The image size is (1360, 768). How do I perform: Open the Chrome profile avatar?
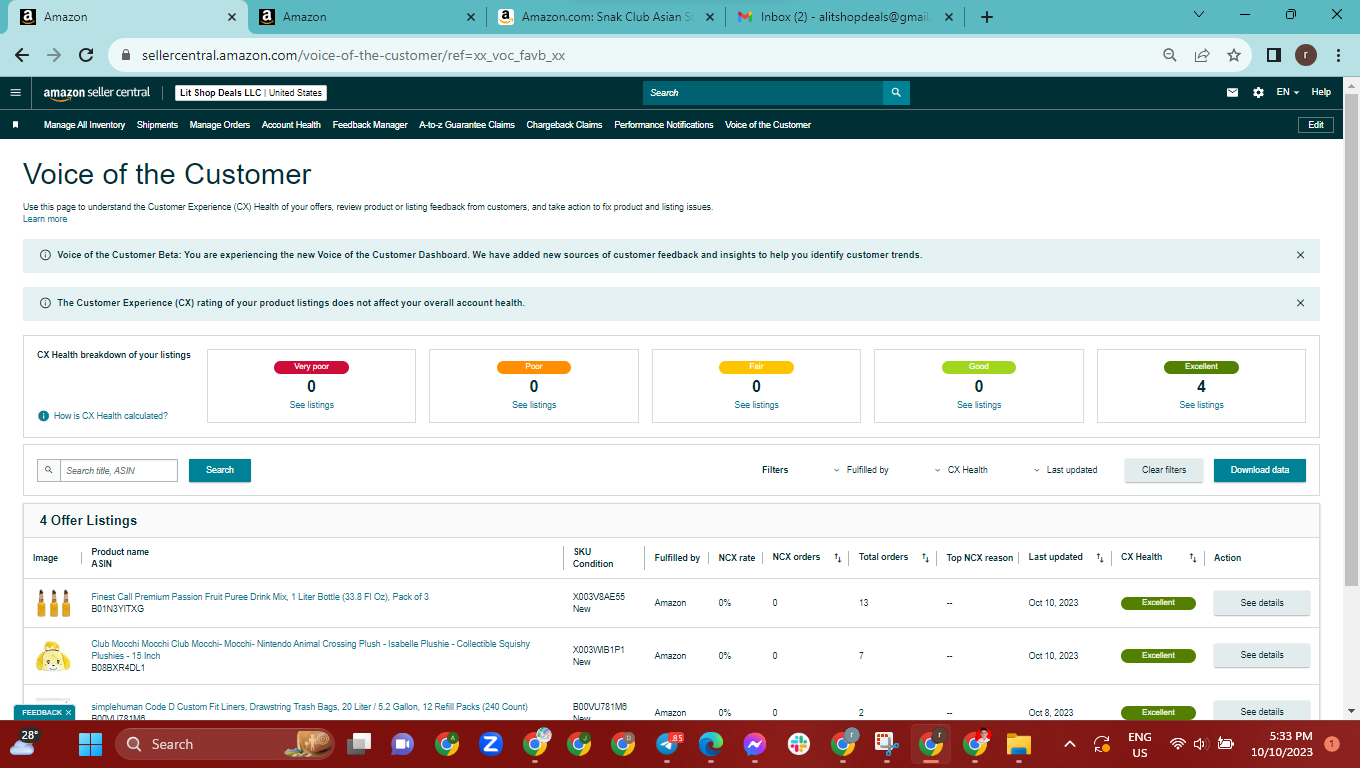1306,55
